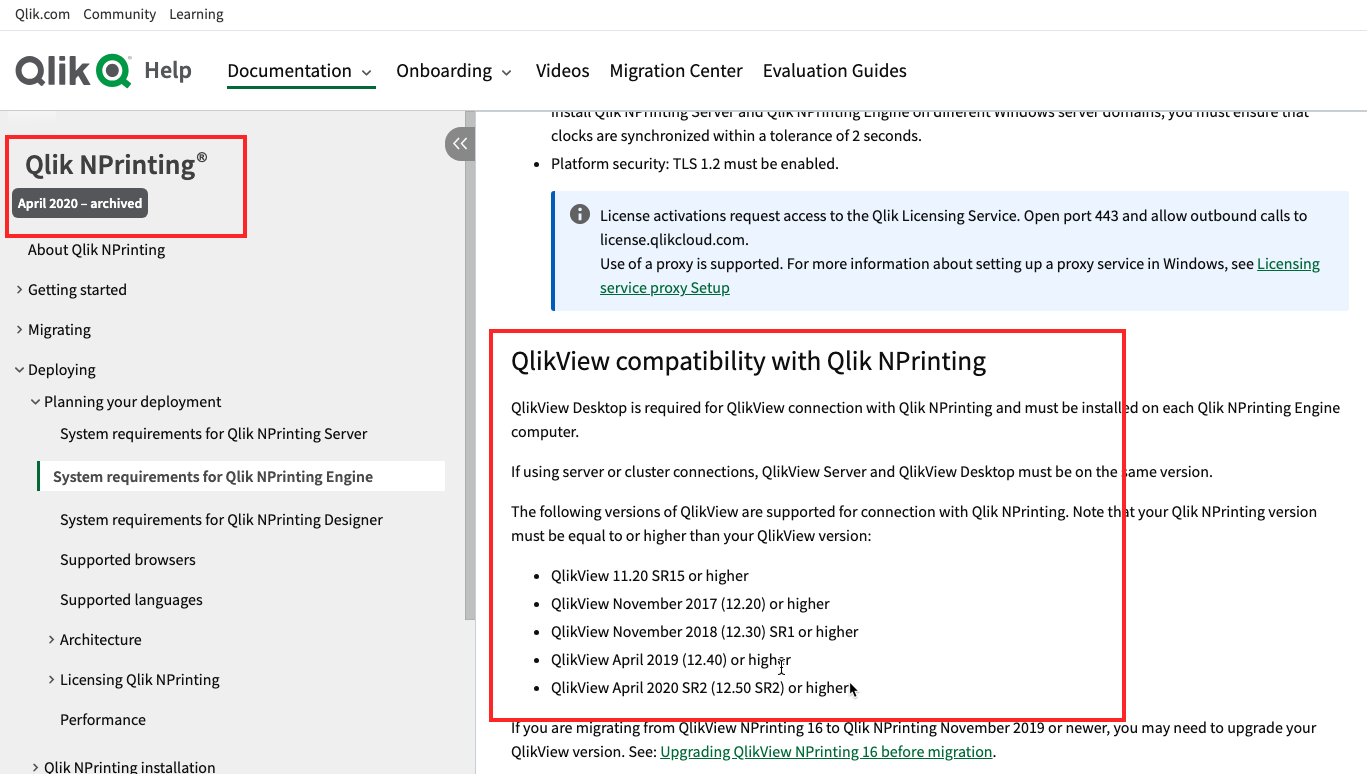Open the Qlik.com link in top bar
Screen dimensions: 1367x774
coord(43,14)
